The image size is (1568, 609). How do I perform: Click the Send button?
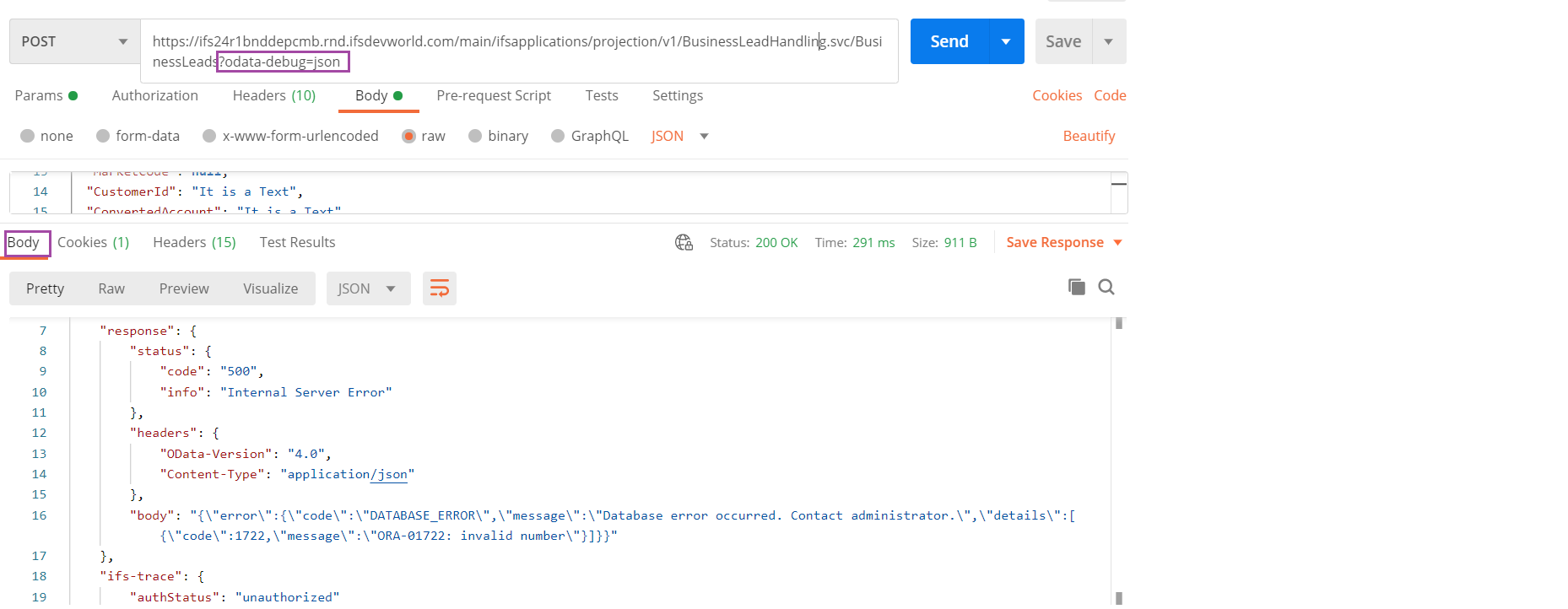pos(949,41)
